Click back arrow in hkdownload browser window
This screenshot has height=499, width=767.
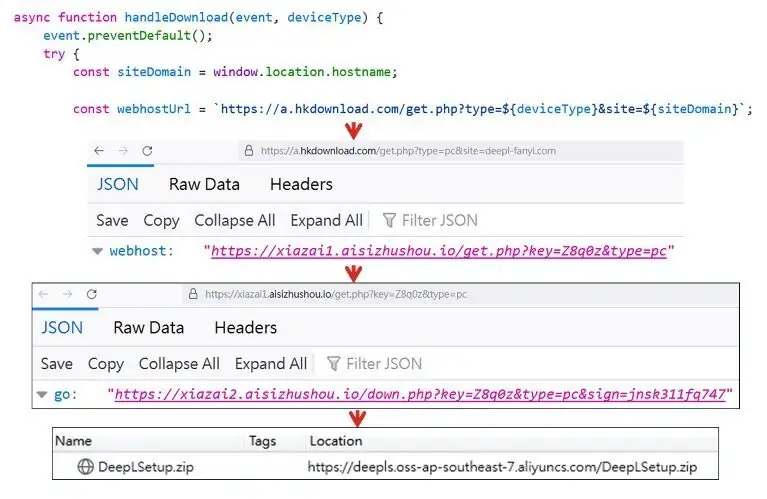[x=99, y=151]
